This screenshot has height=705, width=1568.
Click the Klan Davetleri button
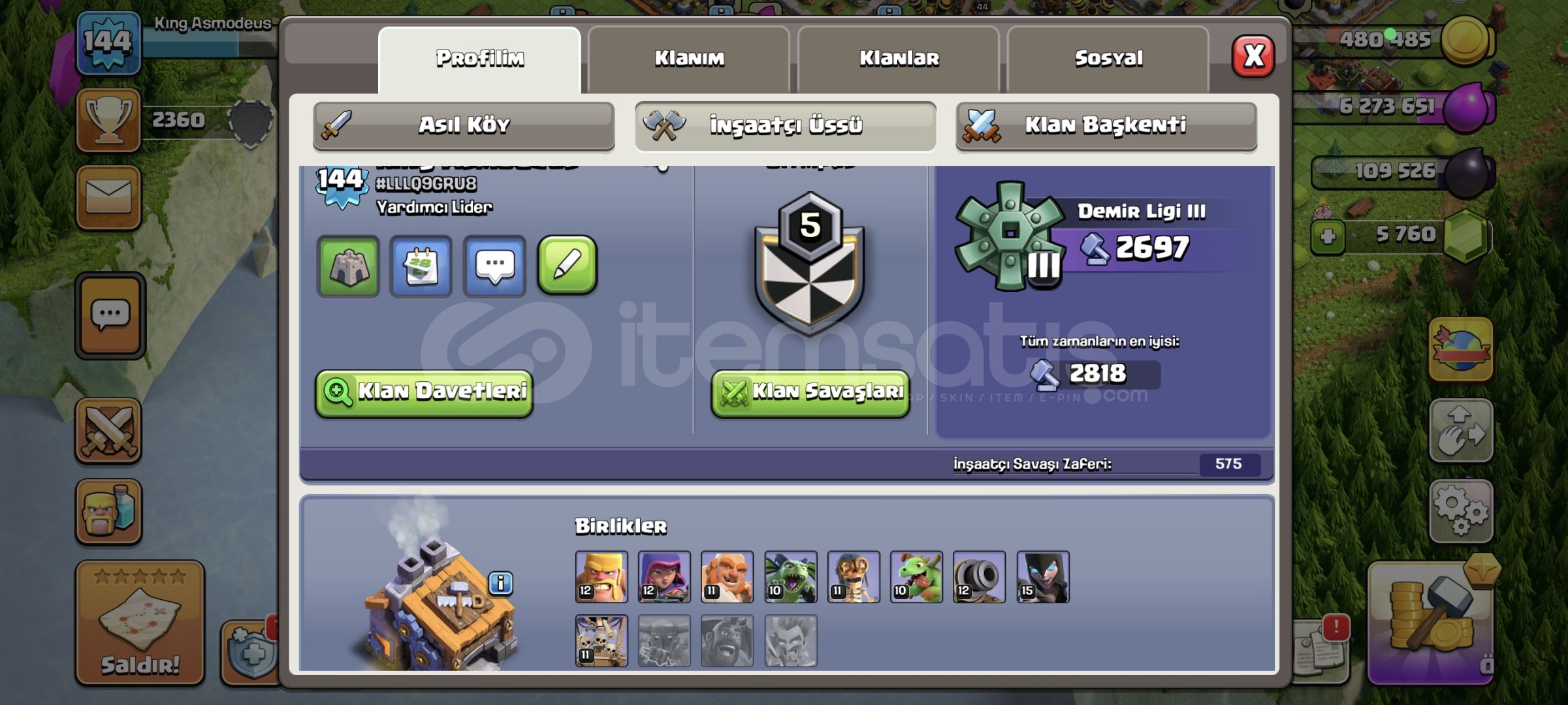tap(424, 393)
